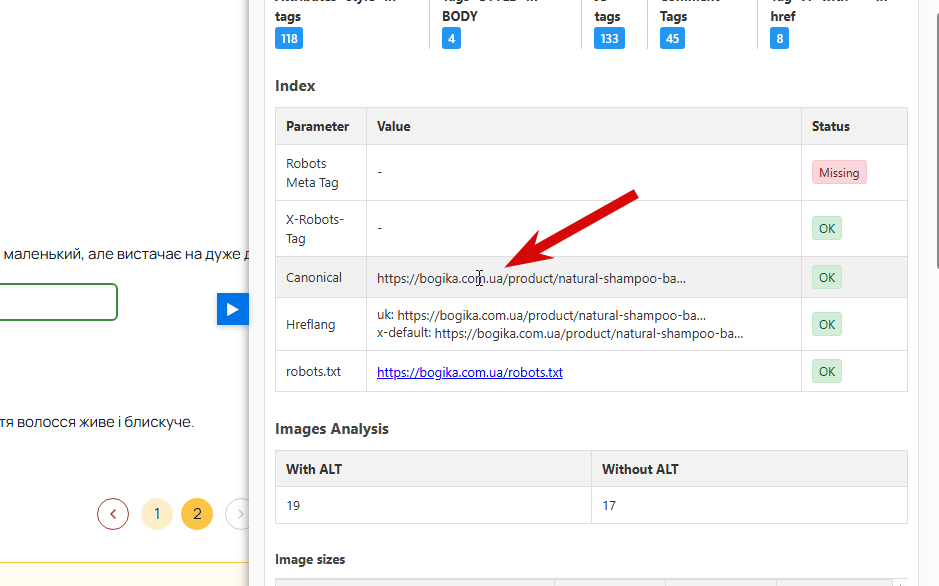Viewport: 939px width, 586px height.
Task: Click the OK status for X-Robots-Tag
Action: 827,228
